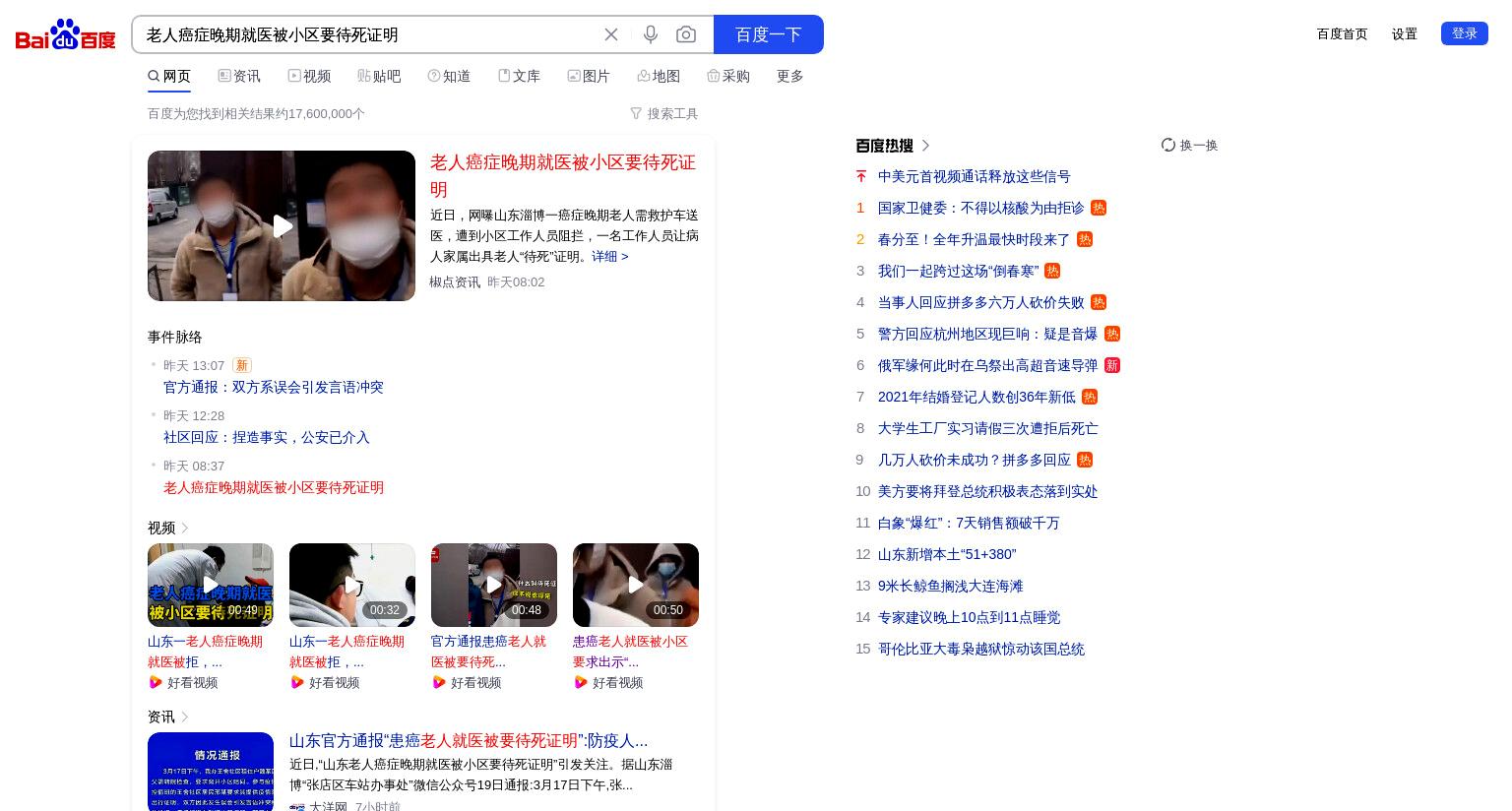
Task: Play the 00:48 video thumbnail
Action: click(494, 585)
